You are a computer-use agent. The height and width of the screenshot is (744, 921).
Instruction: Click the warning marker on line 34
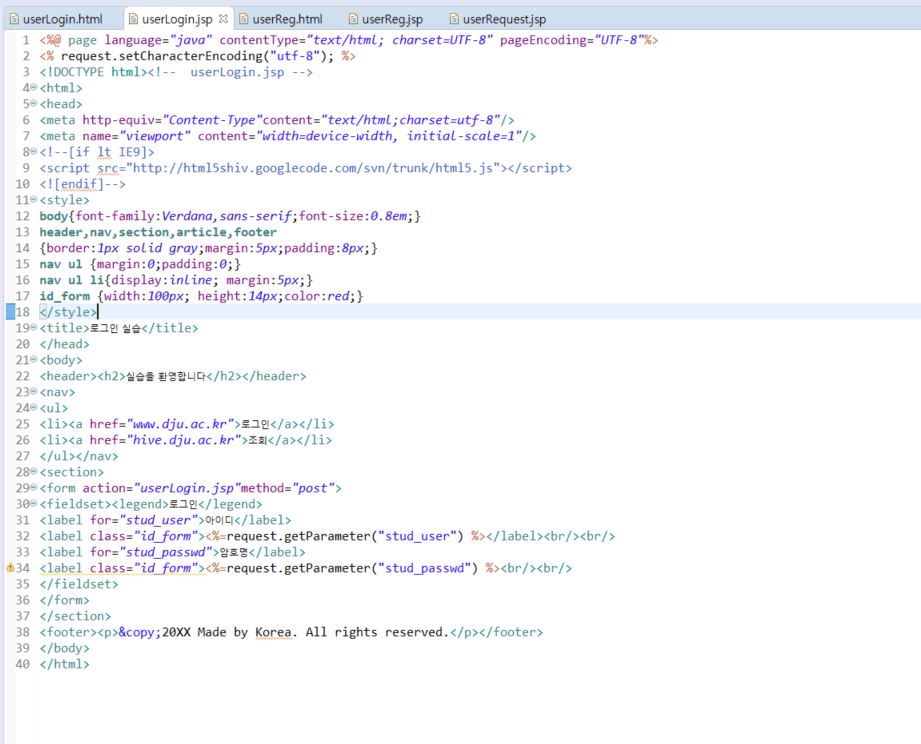pos(10,568)
